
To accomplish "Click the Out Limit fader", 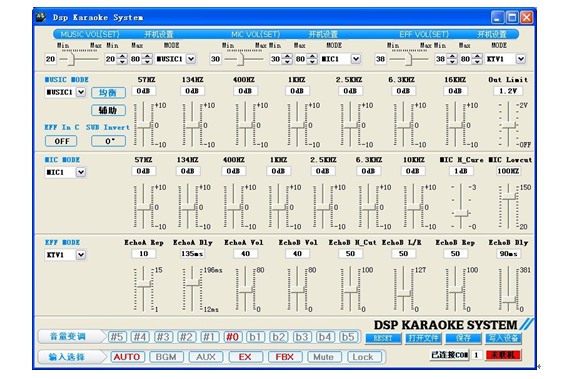I will click(x=508, y=125).
